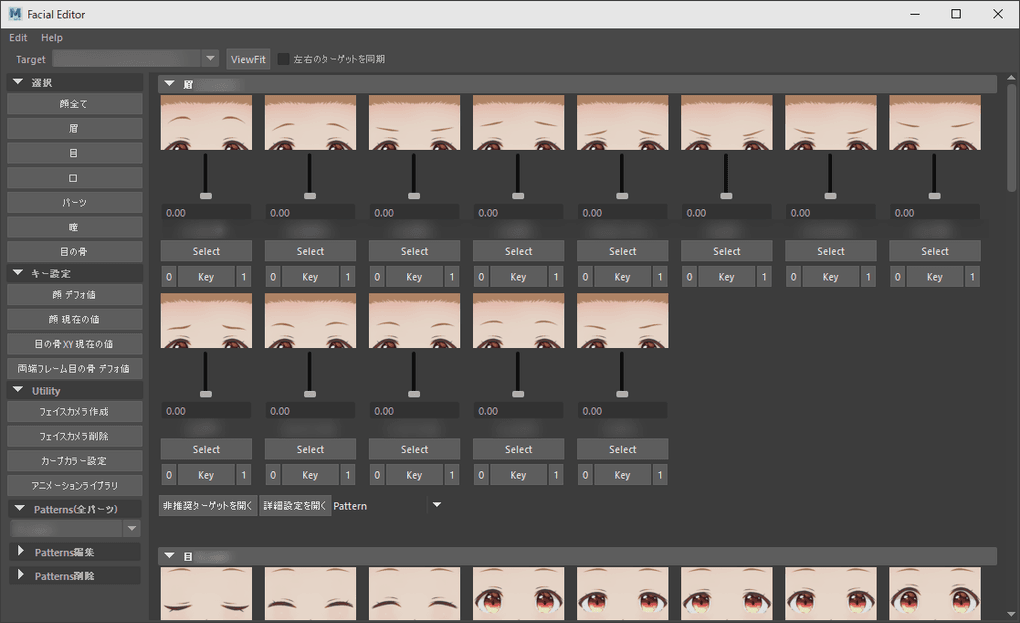Click the slider handle under first eyebrow thumbnail
Image resolution: width=1020 pixels, height=623 pixels.
206,196
